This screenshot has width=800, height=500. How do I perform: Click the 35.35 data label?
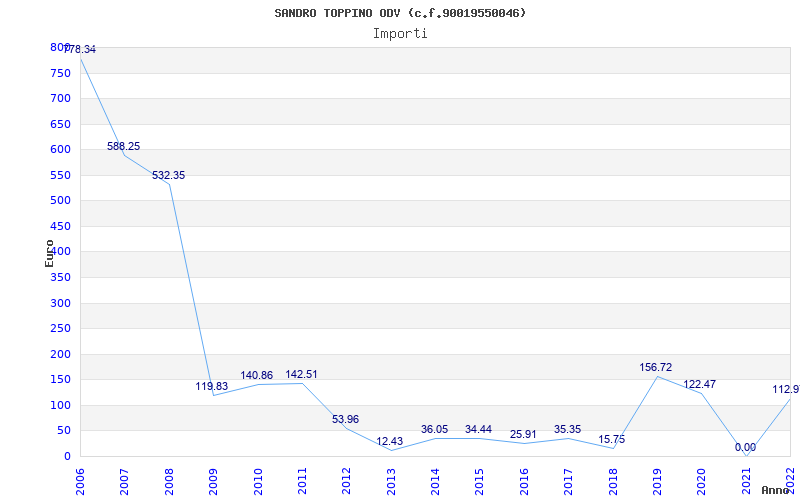pyautogui.click(x=567, y=430)
